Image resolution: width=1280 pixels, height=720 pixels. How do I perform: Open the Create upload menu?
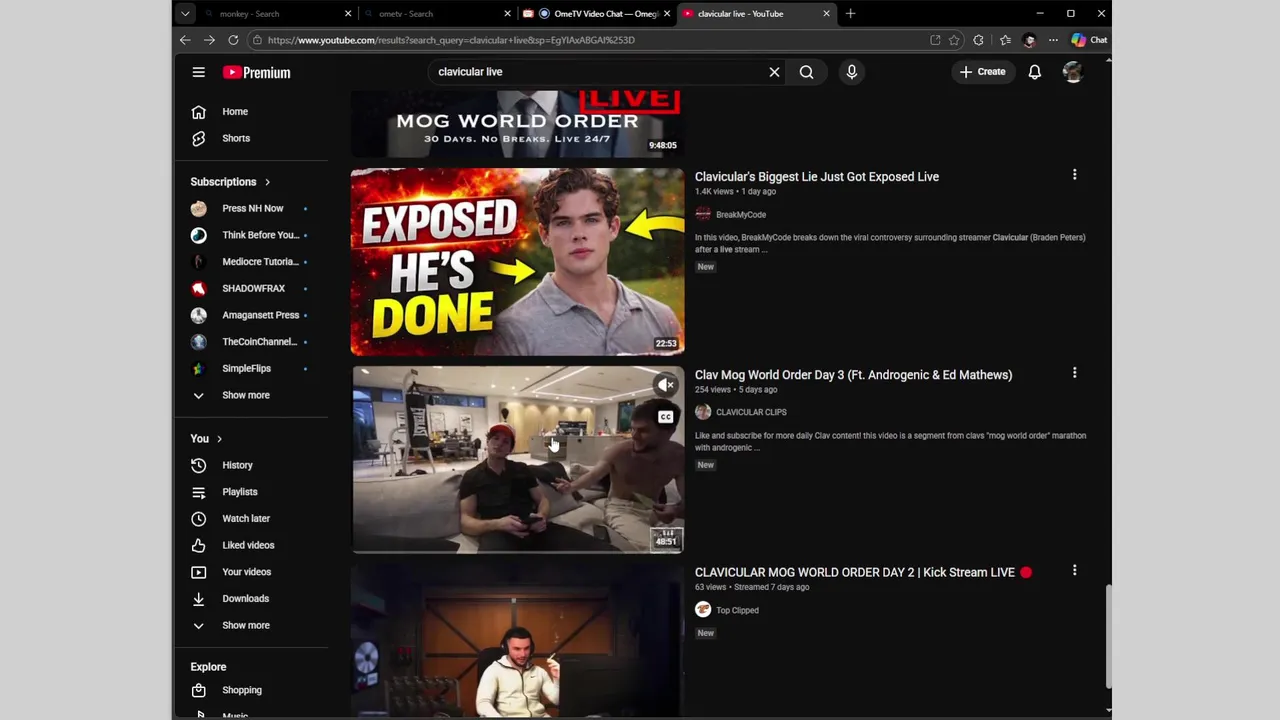pyautogui.click(x=983, y=72)
